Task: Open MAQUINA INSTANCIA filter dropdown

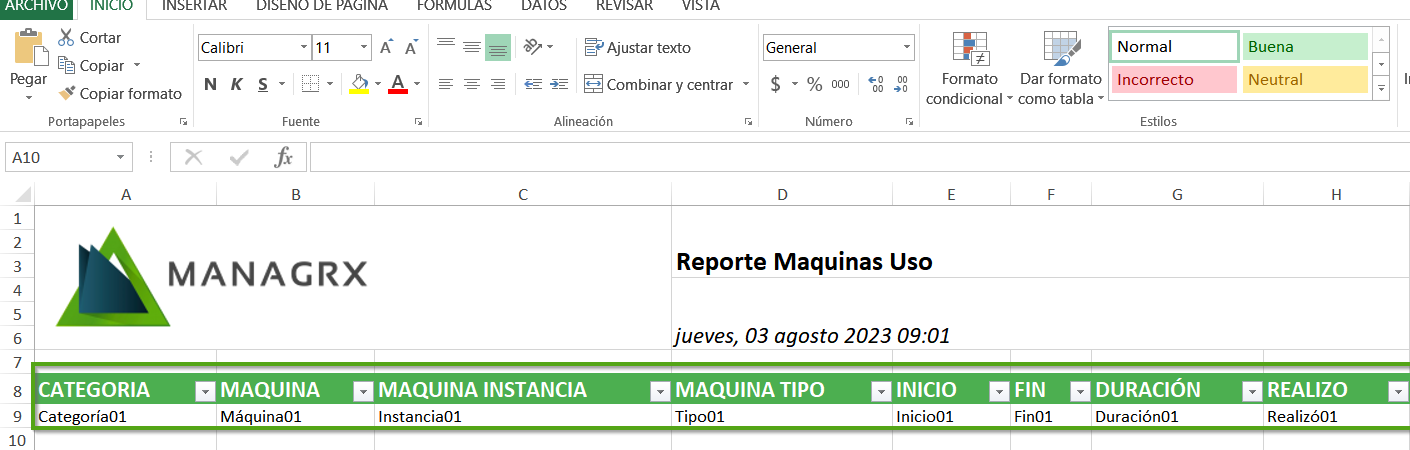Action: coord(659,391)
